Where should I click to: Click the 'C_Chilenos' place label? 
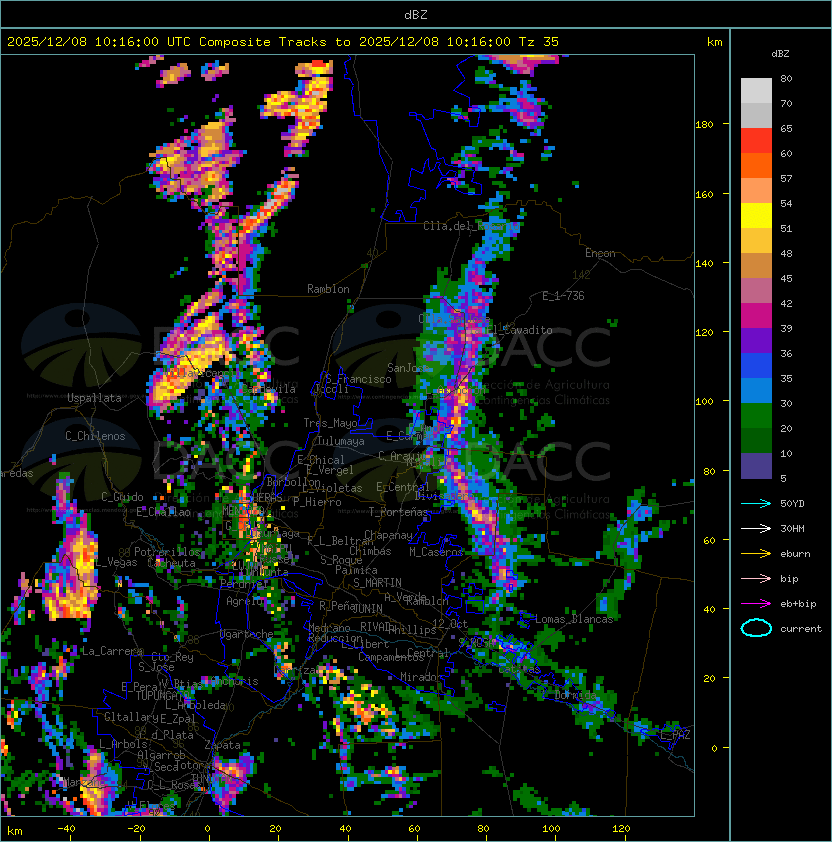[95, 436]
